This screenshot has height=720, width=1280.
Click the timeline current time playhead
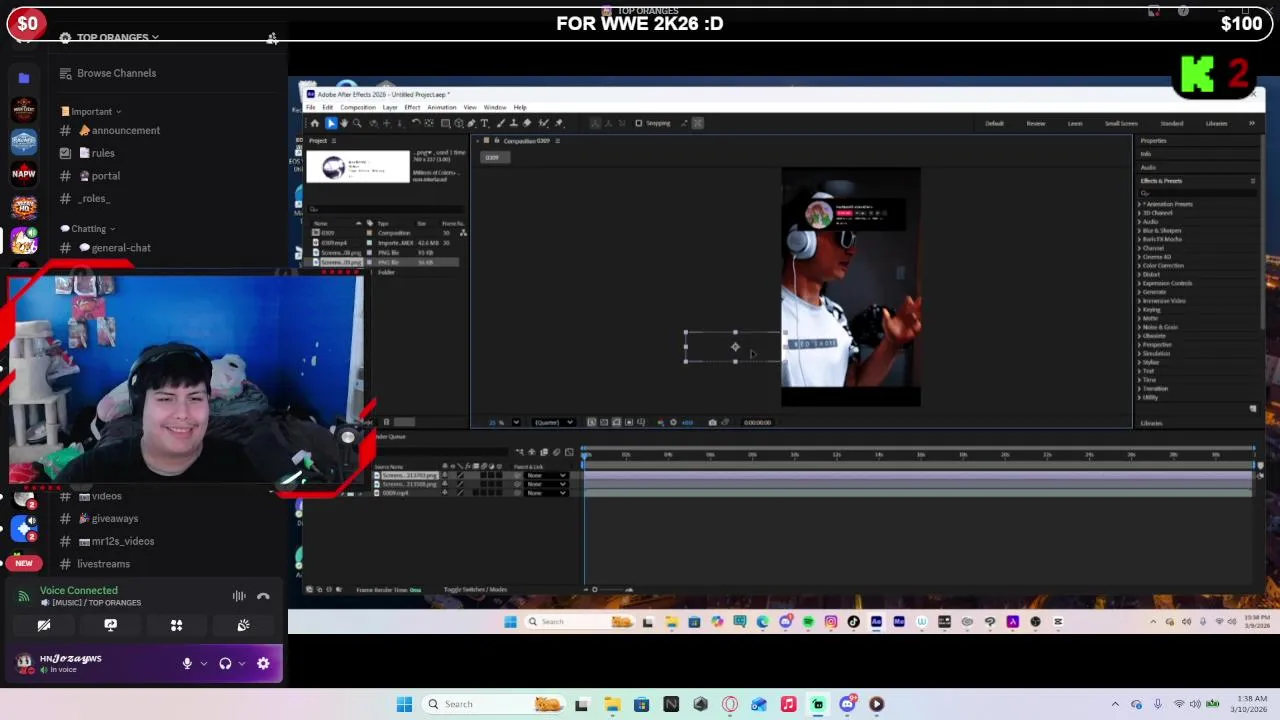[585, 455]
